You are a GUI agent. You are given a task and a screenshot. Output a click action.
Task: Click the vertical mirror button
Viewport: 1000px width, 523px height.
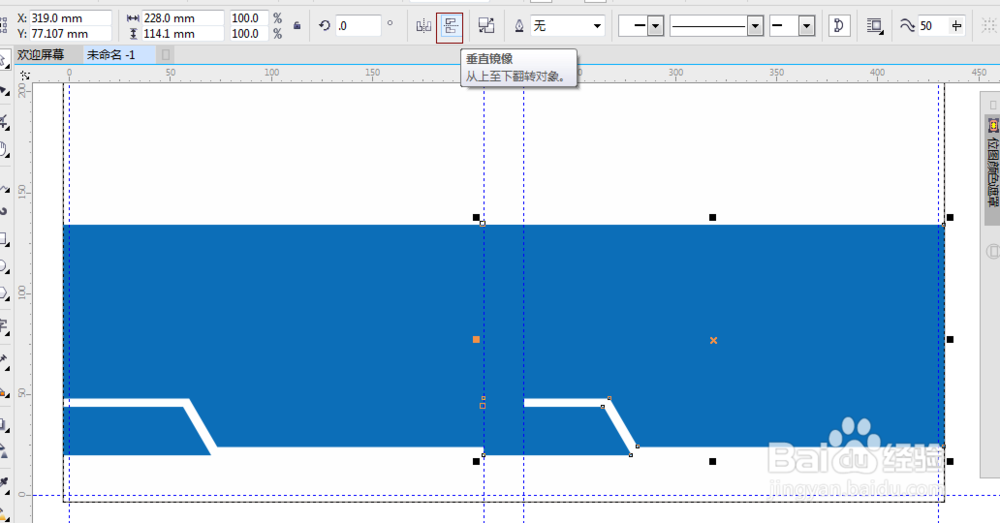pyautogui.click(x=450, y=27)
